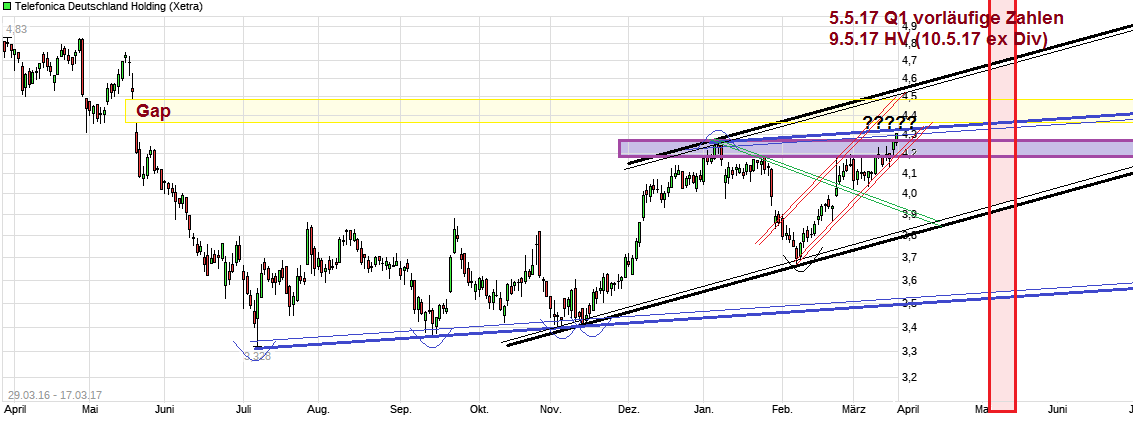The width and height of the screenshot is (1133, 421).
Task: Click the '3,5' price axis value
Action: 910,303
